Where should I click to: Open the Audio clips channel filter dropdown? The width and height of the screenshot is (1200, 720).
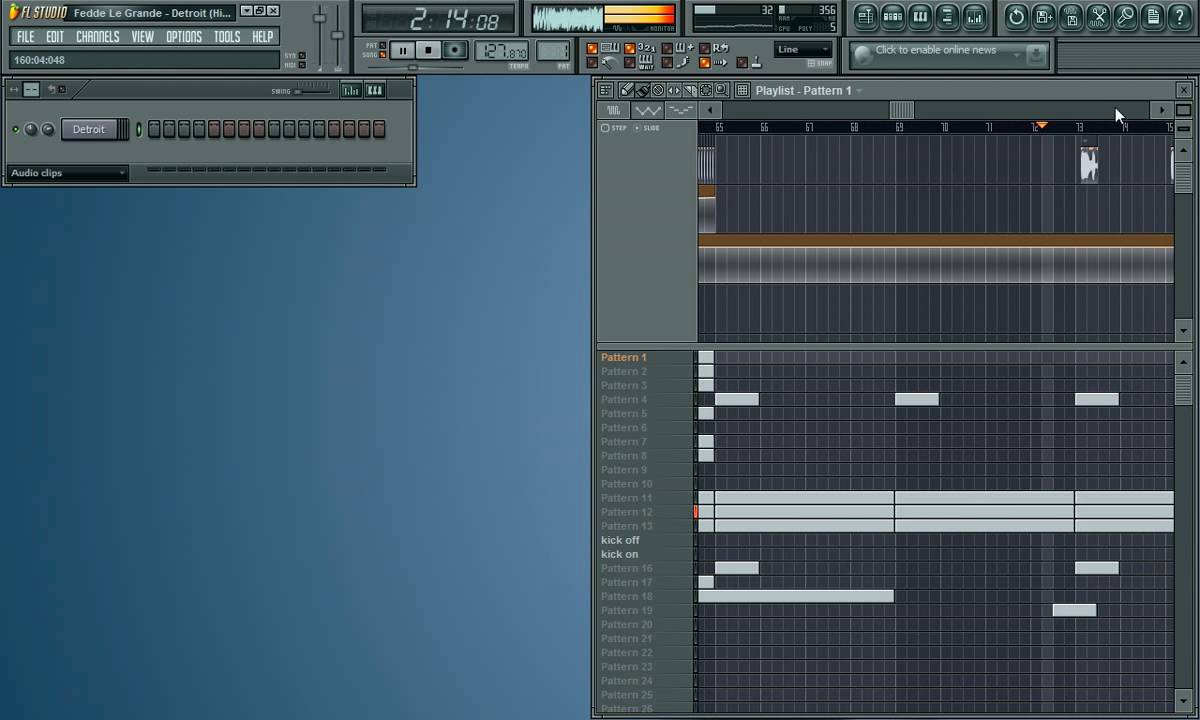(x=68, y=173)
